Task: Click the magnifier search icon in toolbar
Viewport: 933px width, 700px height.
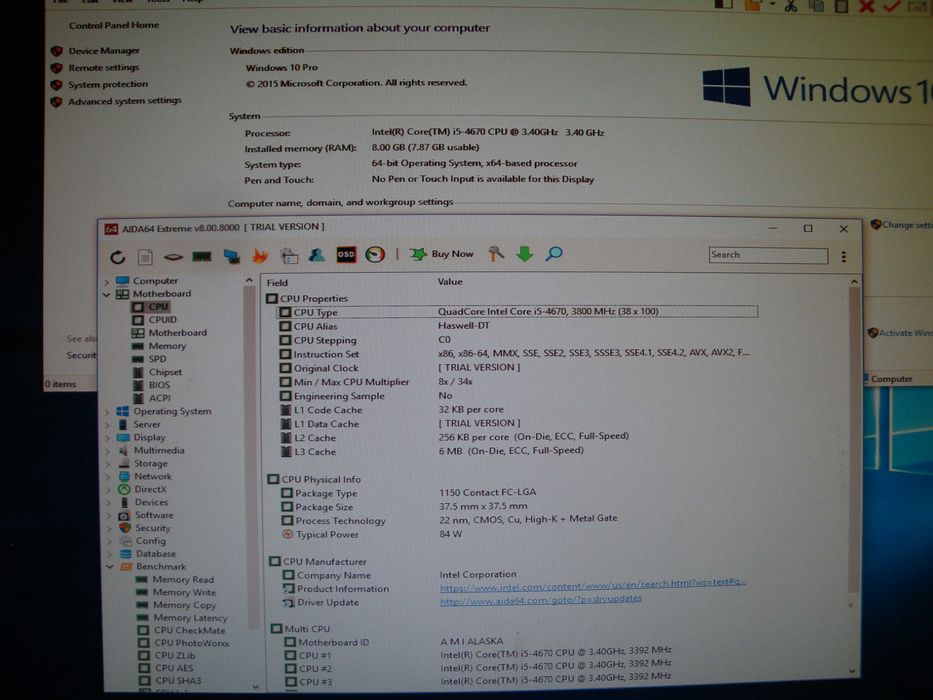Action: click(553, 254)
